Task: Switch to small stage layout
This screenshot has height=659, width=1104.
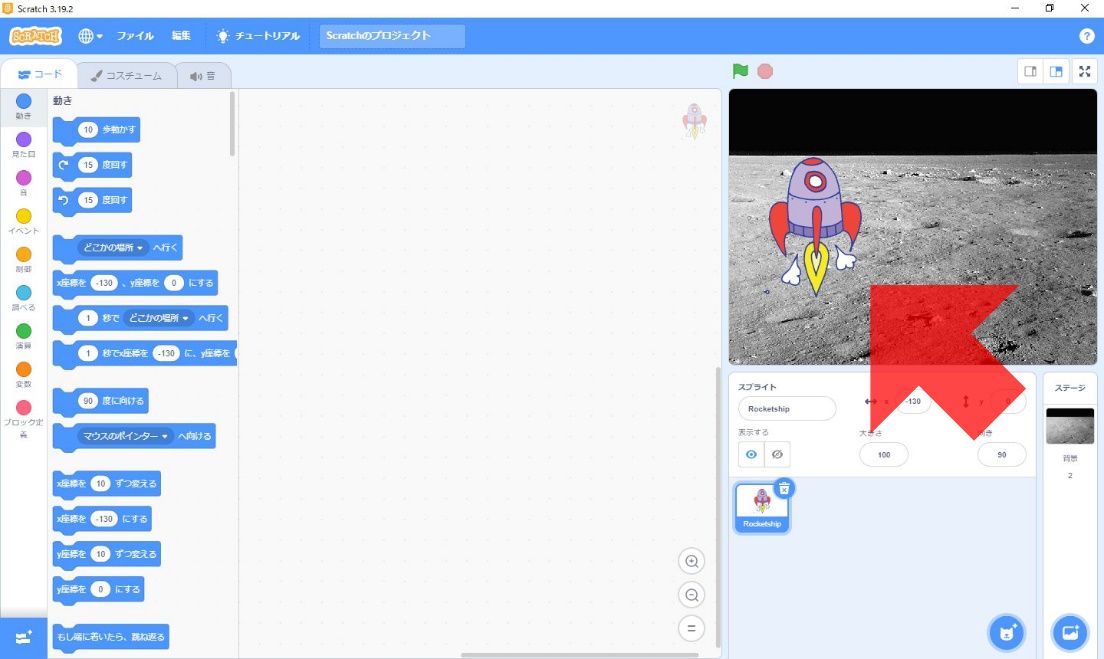Action: (1030, 71)
